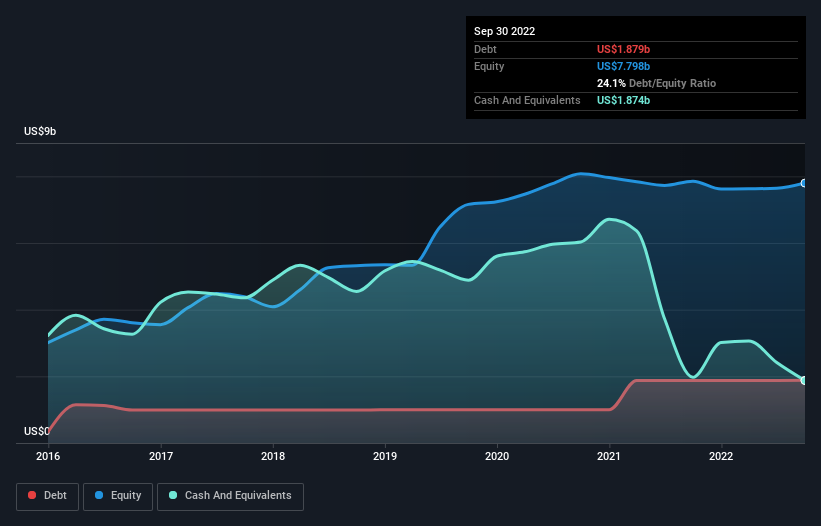Click the 2018 x-axis label
Screen dimensions: 821x526
273,456
